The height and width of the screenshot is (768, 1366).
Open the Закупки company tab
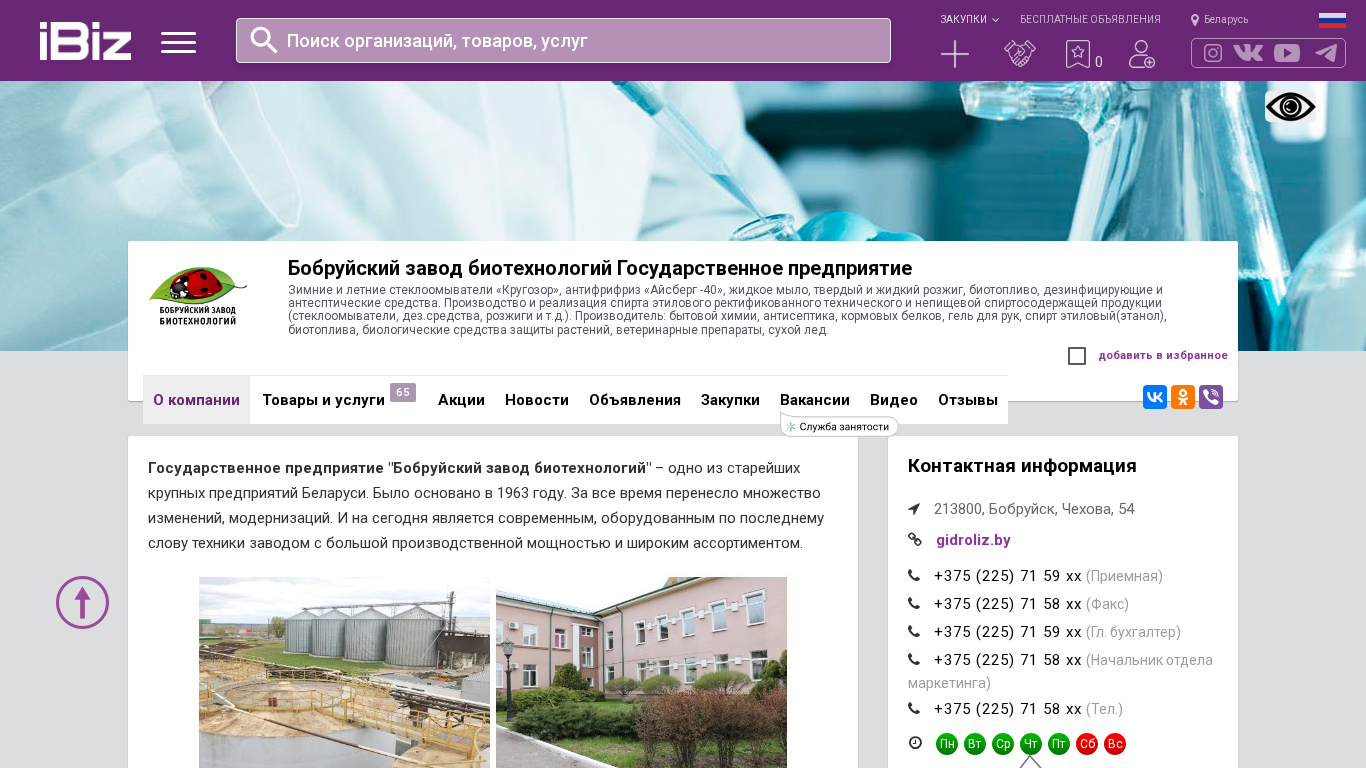point(730,400)
